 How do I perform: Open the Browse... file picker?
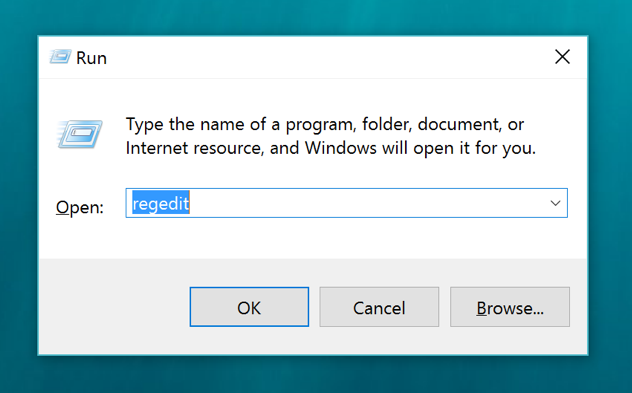coord(509,307)
